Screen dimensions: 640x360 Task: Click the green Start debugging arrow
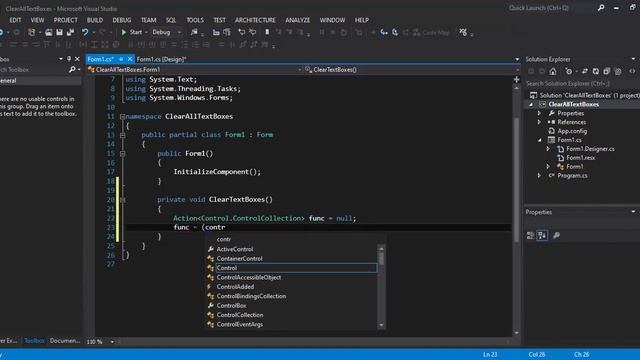tap(124, 32)
